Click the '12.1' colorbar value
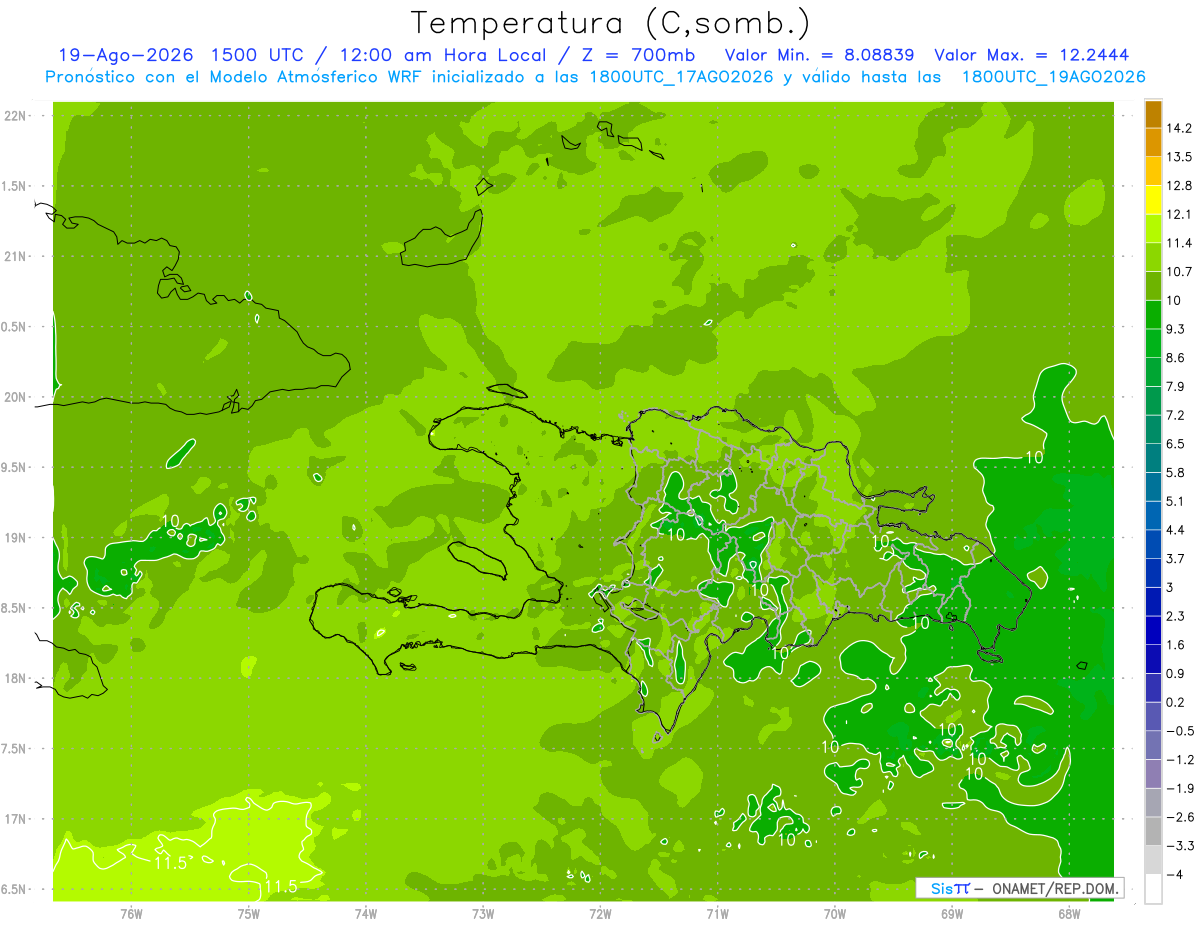Viewport: 1200px width, 927px height. click(x=1180, y=214)
